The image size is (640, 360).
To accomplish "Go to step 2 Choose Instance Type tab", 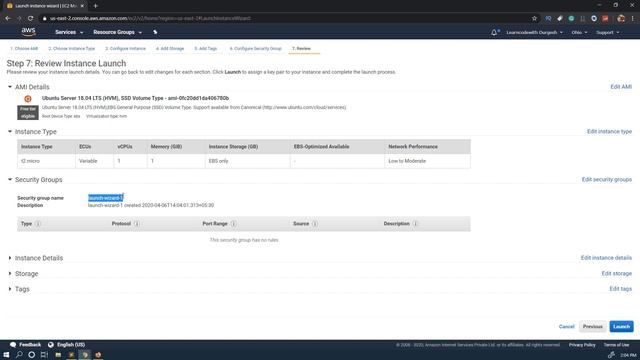I will pyautogui.click(x=71, y=49).
